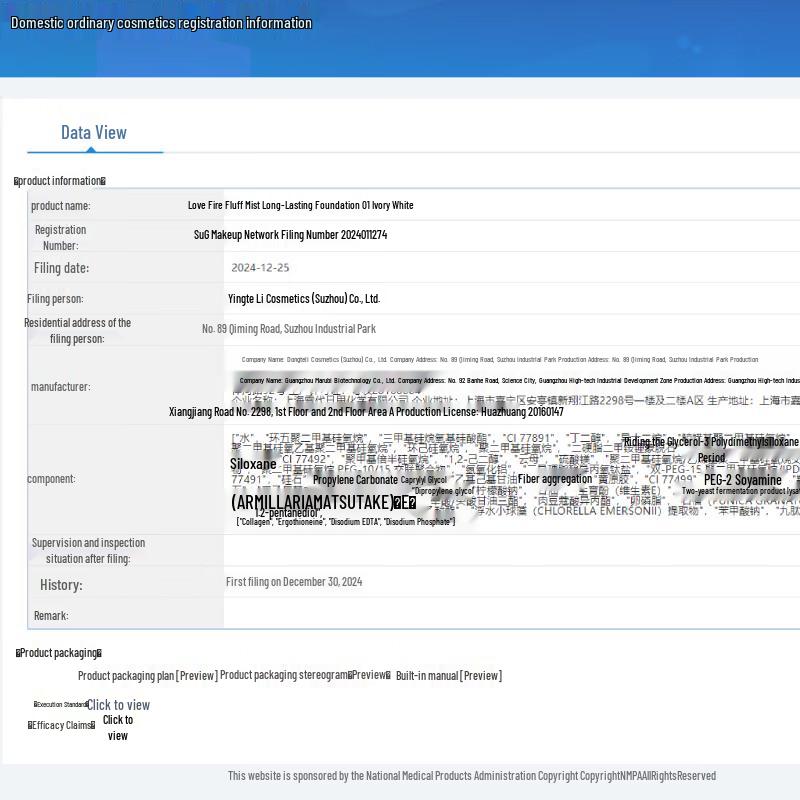The height and width of the screenshot is (800, 800).
Task: Click the NMPA copyright footer text
Action: click(471, 776)
